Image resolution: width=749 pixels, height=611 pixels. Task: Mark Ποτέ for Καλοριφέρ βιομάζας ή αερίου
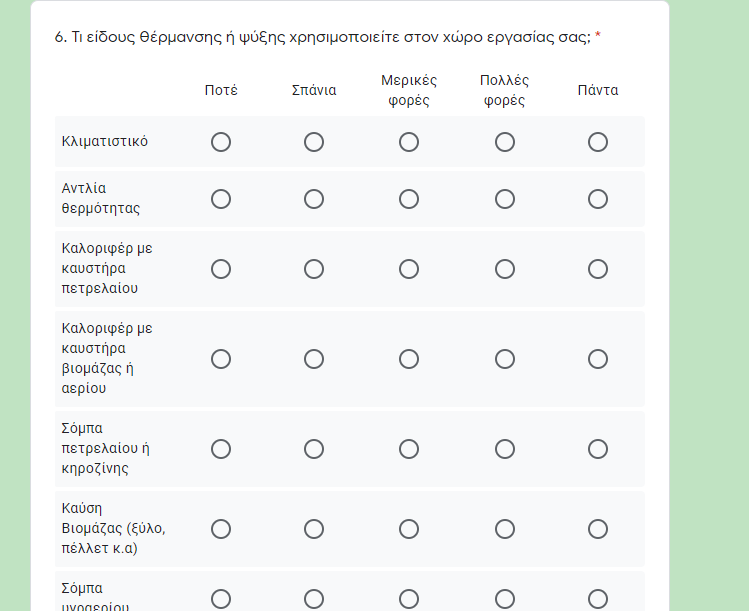click(221, 359)
